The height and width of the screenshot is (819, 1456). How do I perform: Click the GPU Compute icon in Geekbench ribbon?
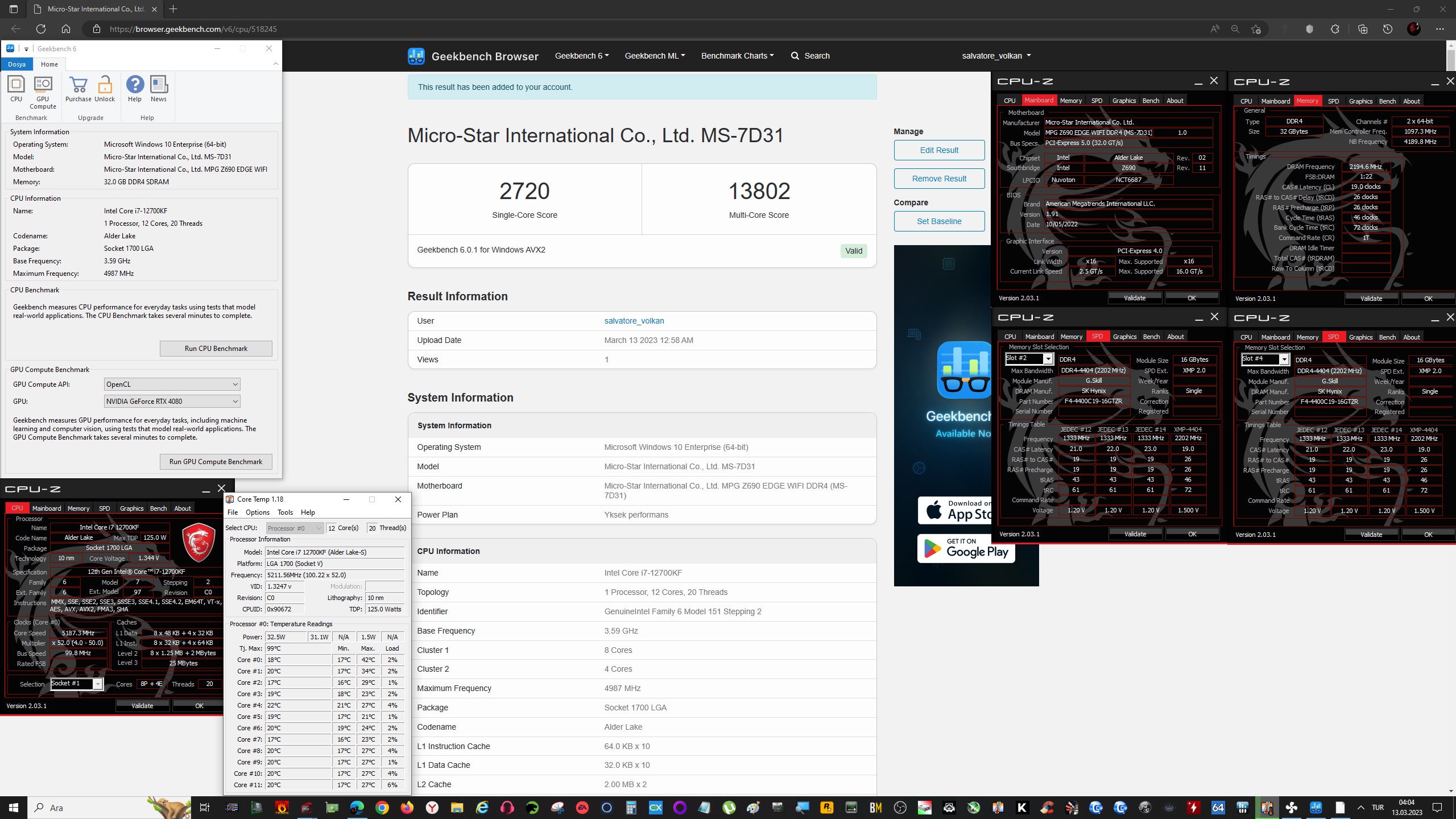point(43,92)
